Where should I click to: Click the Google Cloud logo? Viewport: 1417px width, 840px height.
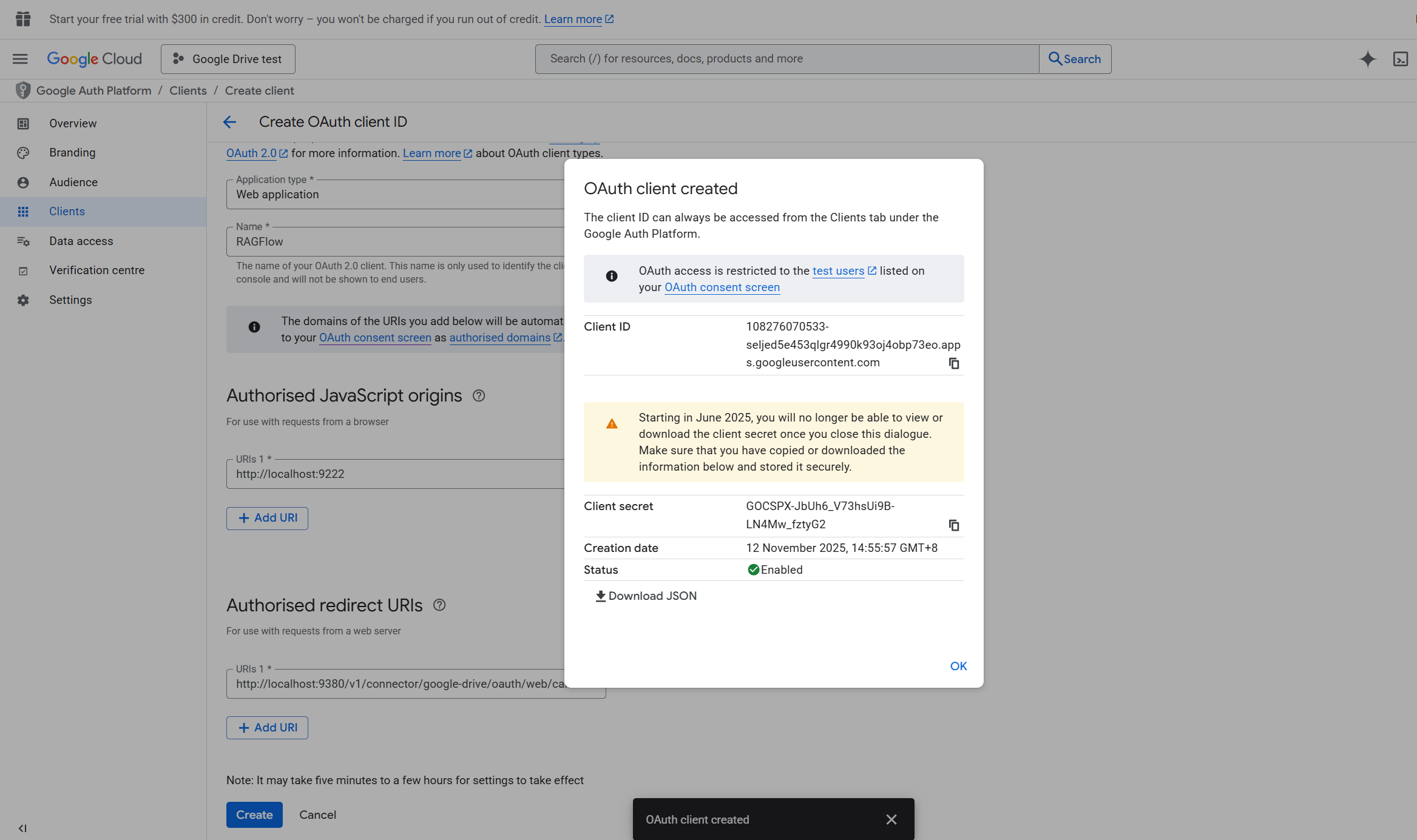pyautogui.click(x=95, y=59)
